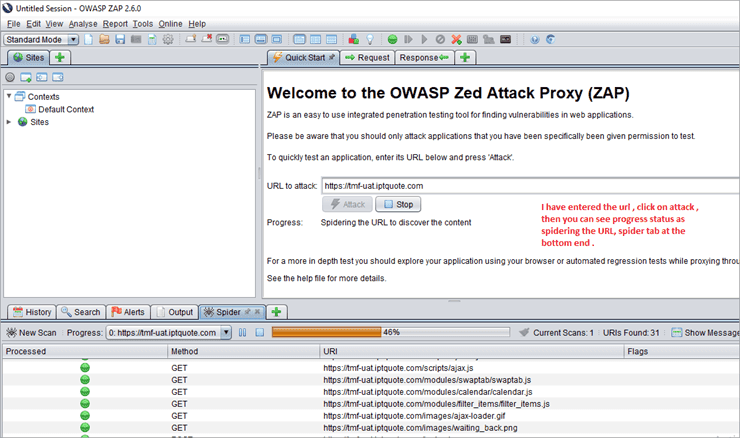Screen dimensions: 740x438
Task: Open Options via the gear icon
Action: point(168,40)
